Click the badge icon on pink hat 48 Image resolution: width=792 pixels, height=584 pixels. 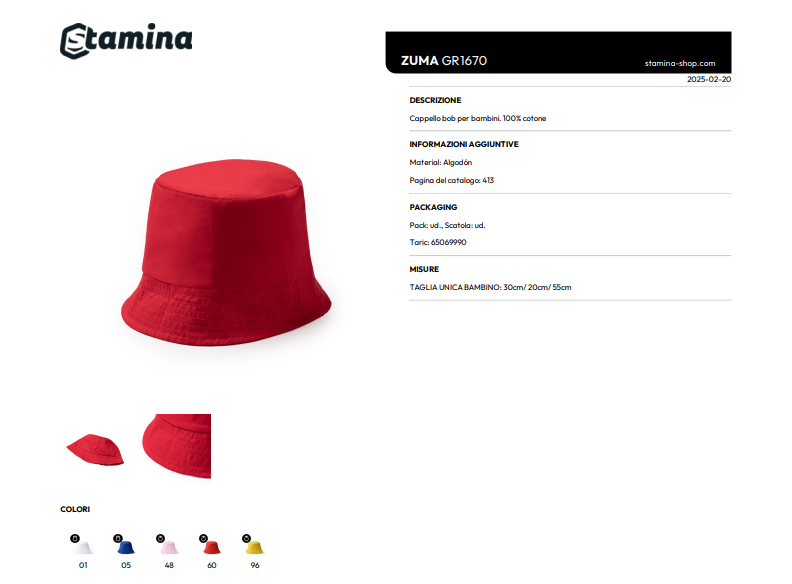(x=161, y=538)
